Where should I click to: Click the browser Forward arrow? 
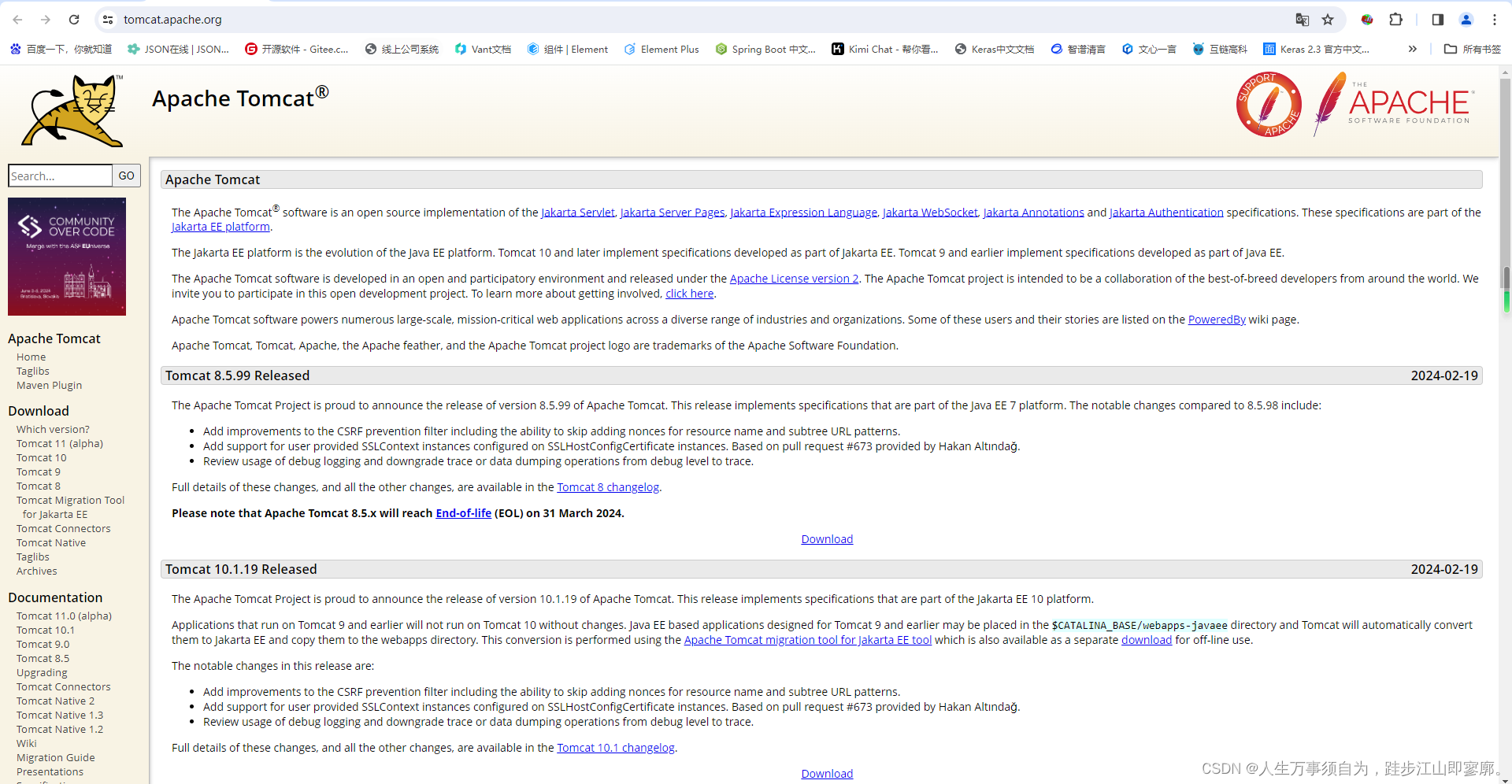(46, 20)
